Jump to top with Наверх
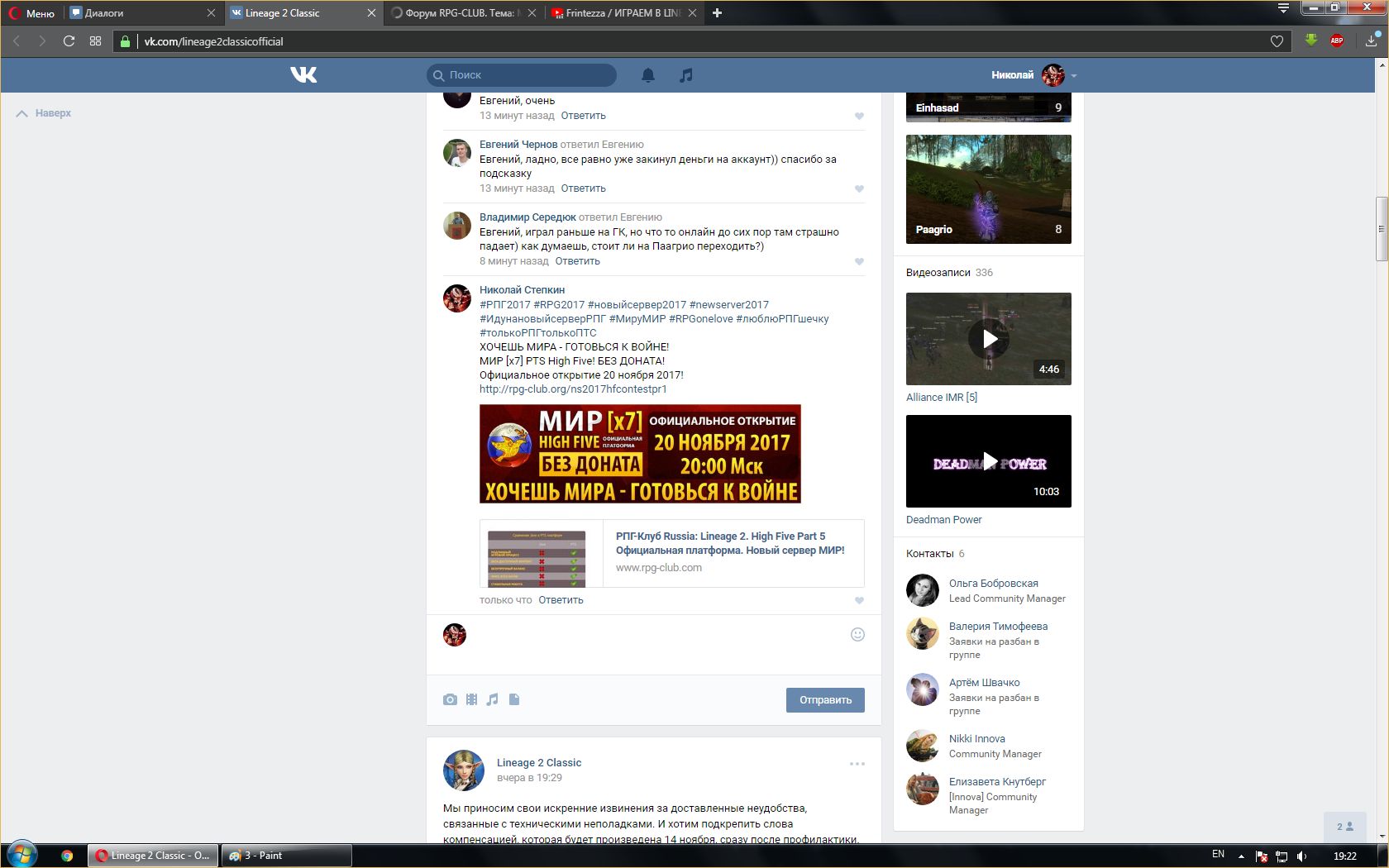This screenshot has width=1389, height=868. click(44, 113)
